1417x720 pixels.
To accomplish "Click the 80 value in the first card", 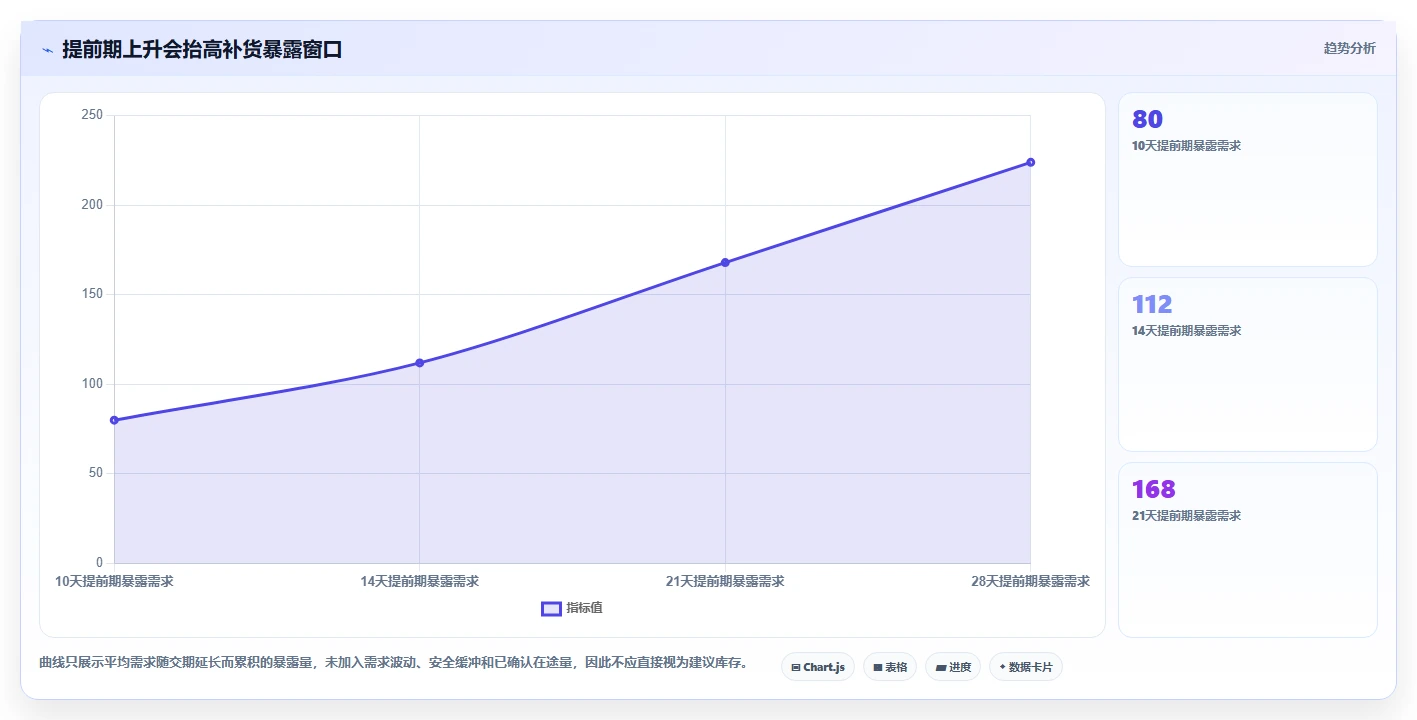I will click(1147, 120).
